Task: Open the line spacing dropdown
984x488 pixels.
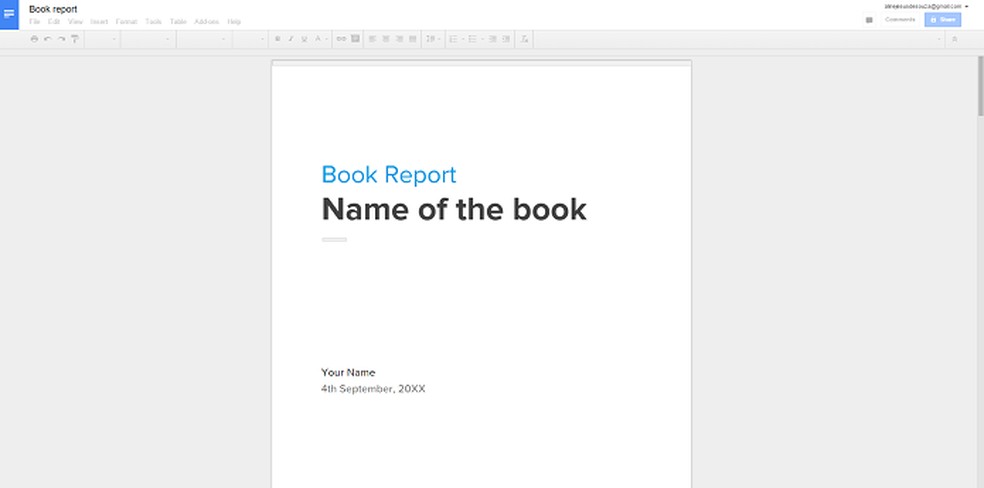Action: point(432,39)
